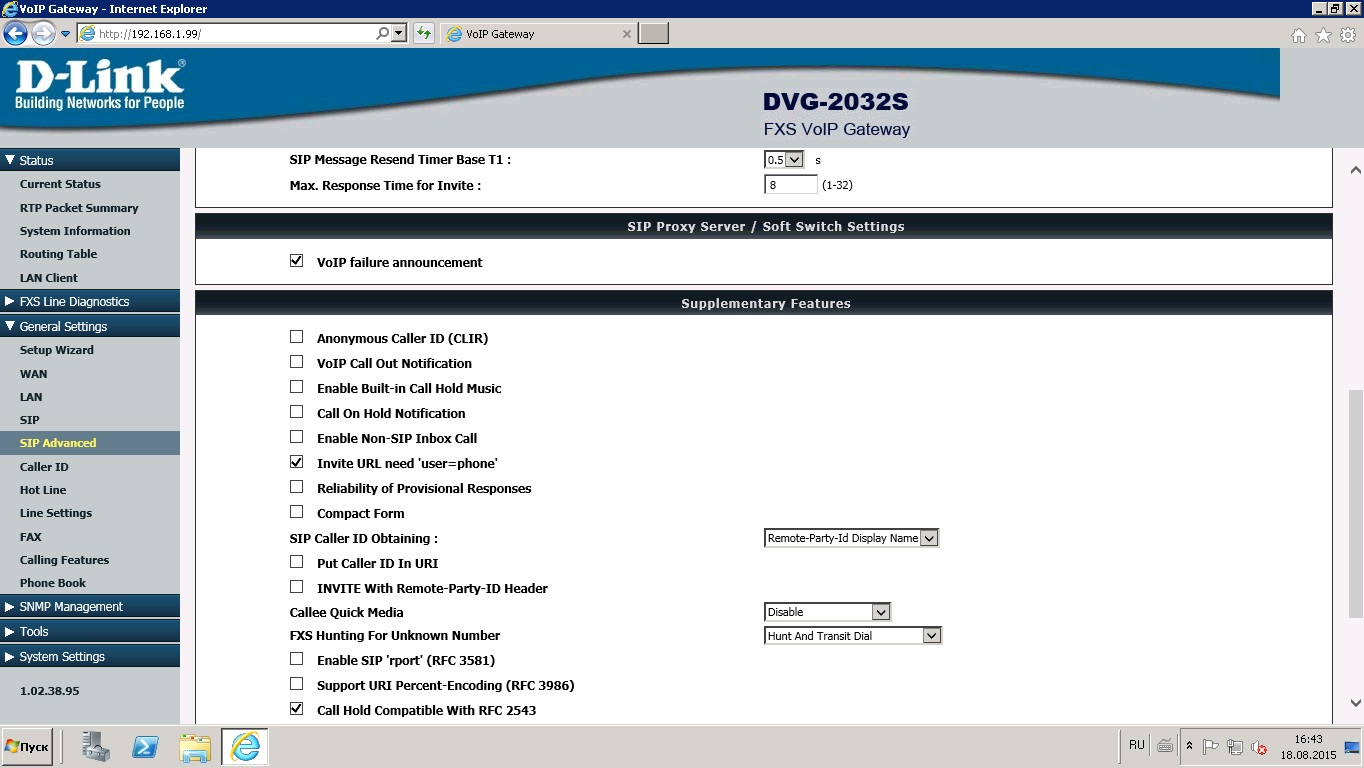Open the Calling Features page
The width and height of the screenshot is (1364, 768).
pyautogui.click(x=64, y=560)
